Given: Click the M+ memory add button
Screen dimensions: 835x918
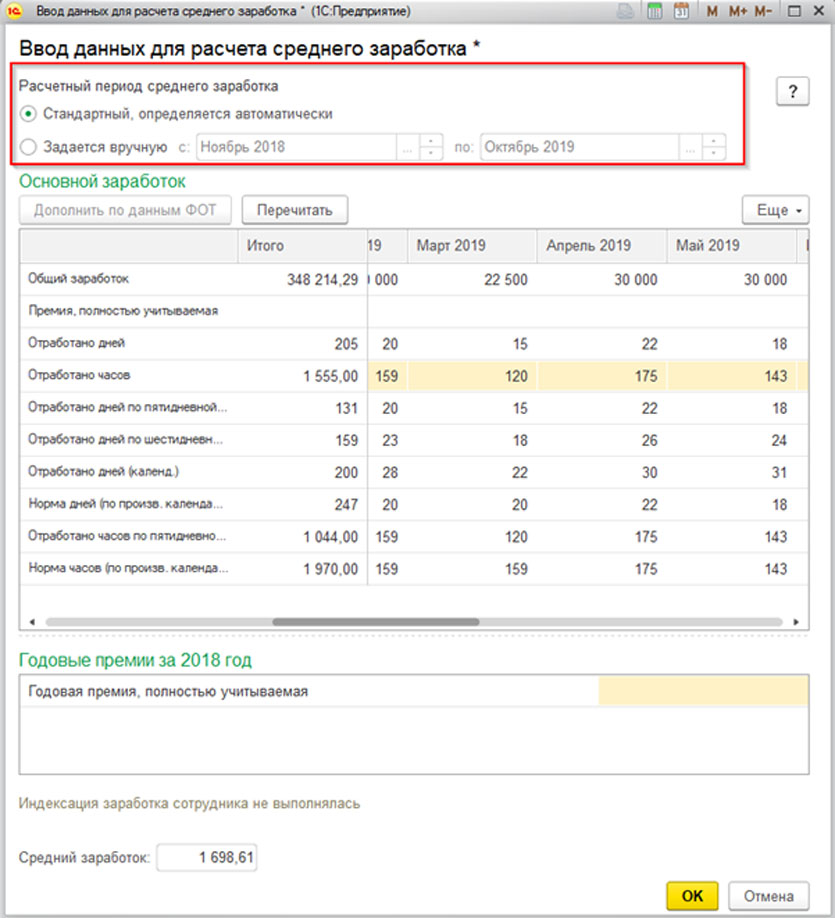Looking at the screenshot, I should [738, 11].
